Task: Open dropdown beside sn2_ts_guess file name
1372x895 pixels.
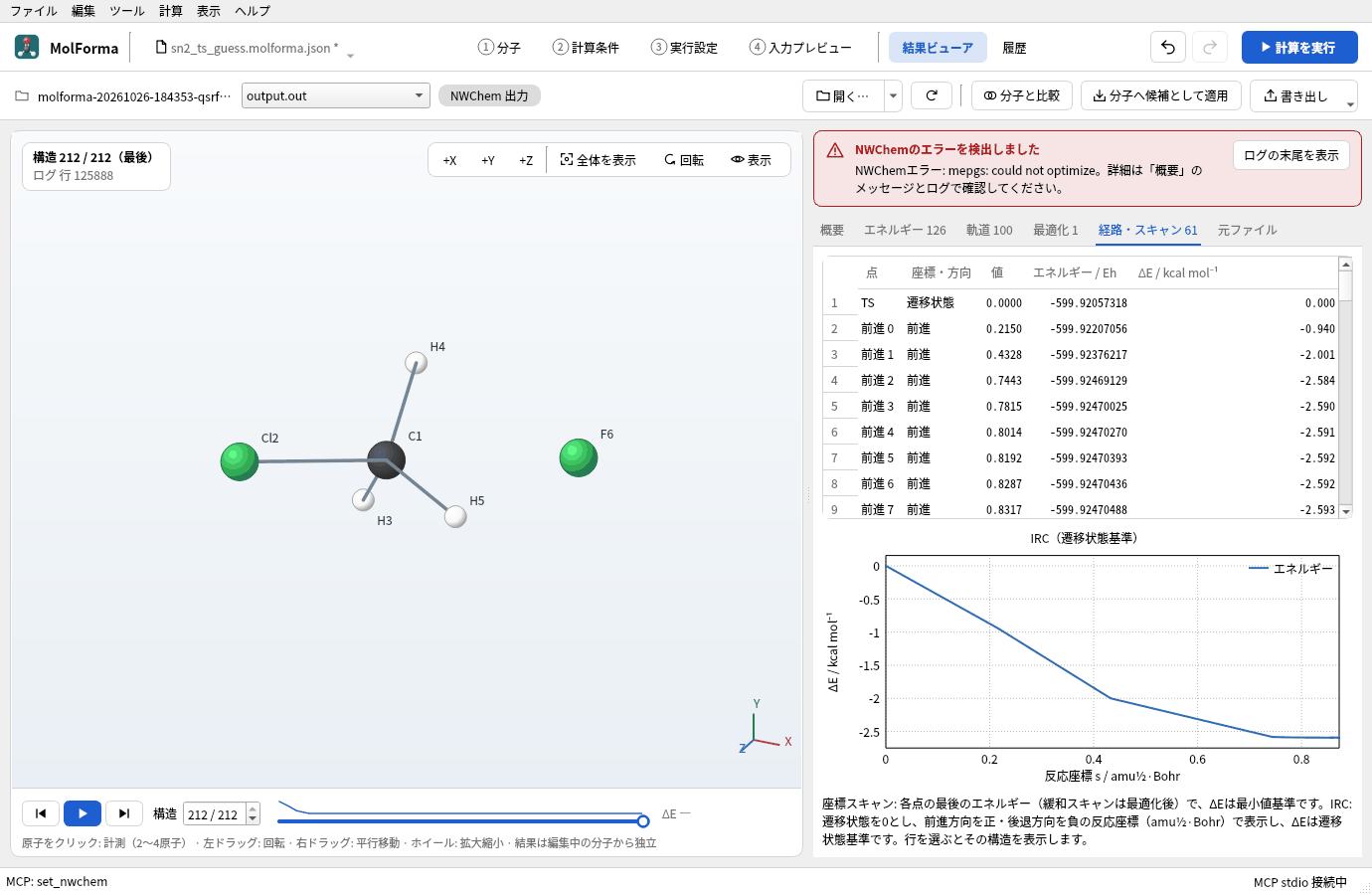Action: (x=350, y=55)
